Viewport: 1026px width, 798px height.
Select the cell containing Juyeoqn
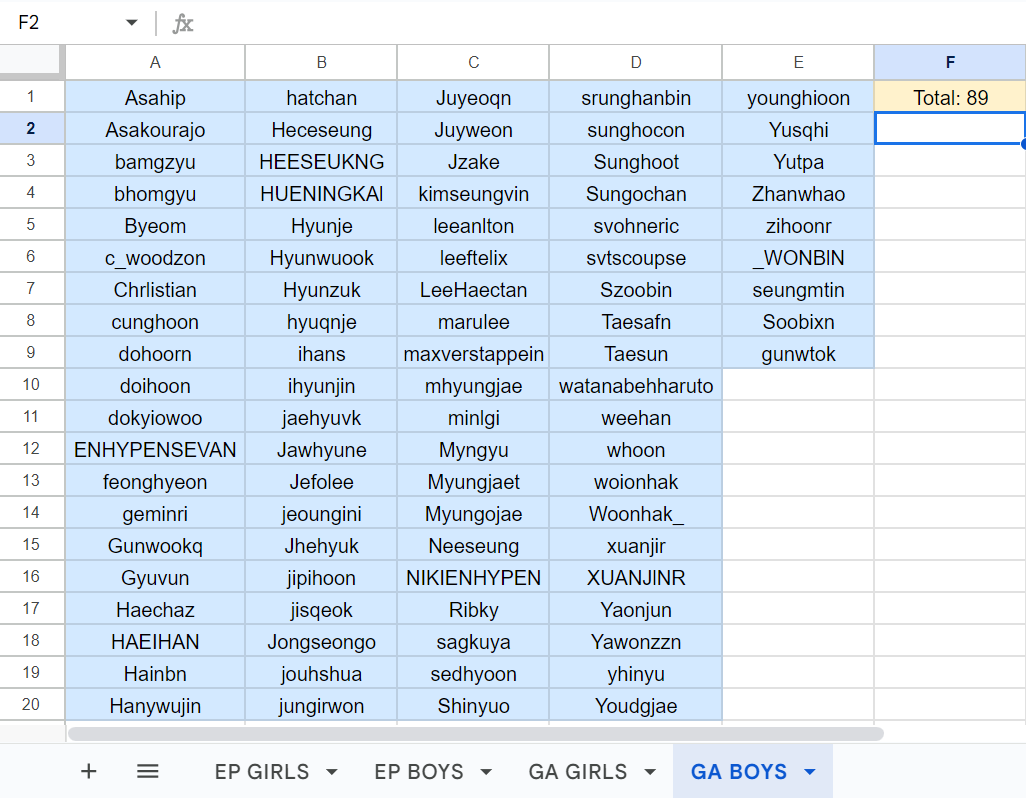click(x=473, y=97)
